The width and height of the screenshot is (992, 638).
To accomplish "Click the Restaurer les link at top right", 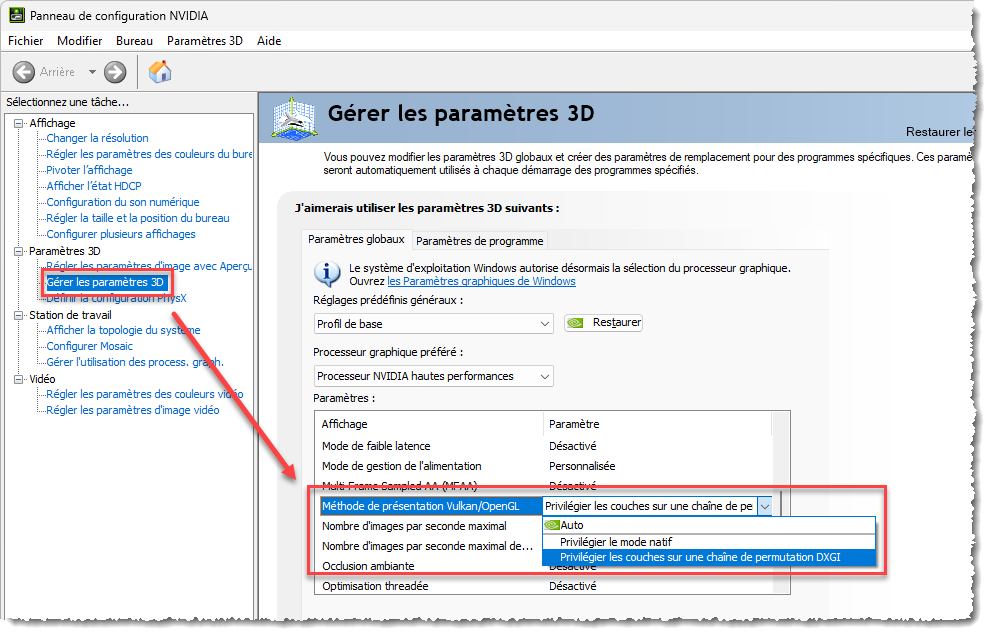I will [940, 132].
